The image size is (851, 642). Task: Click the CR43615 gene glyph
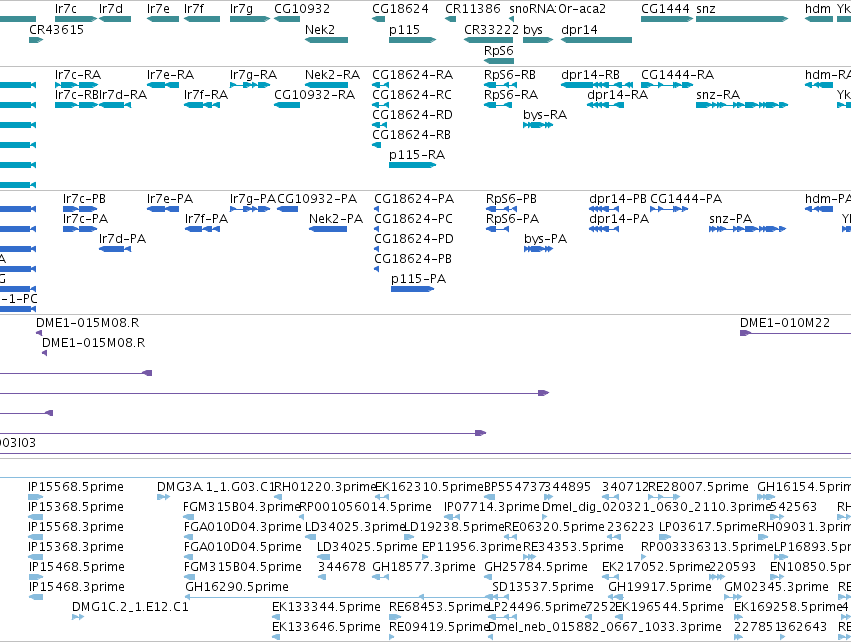point(36,40)
